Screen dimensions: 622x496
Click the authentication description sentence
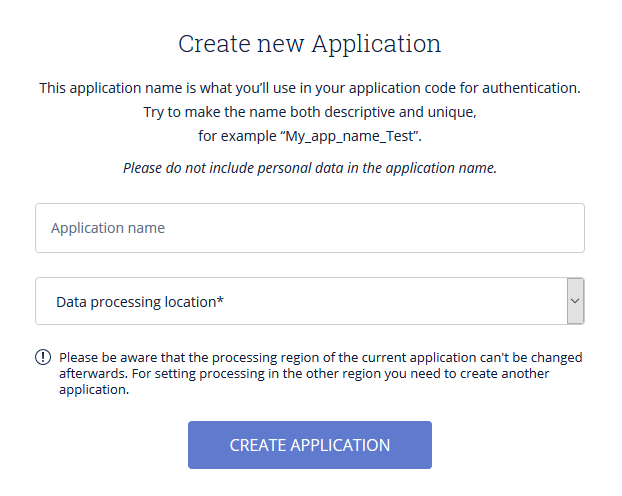pos(309,88)
